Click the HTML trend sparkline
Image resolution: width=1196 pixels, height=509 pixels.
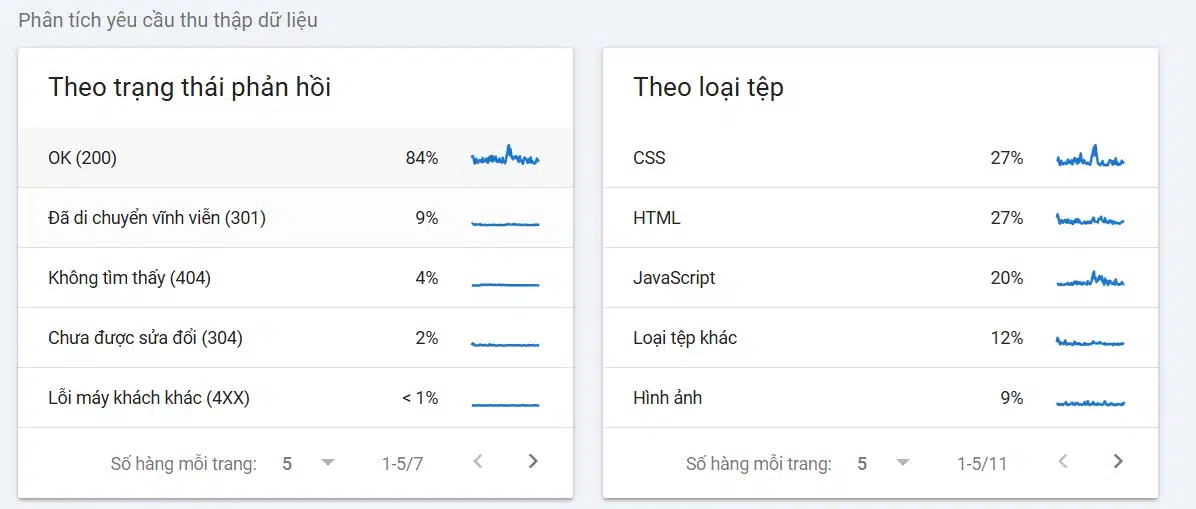pos(1090,219)
